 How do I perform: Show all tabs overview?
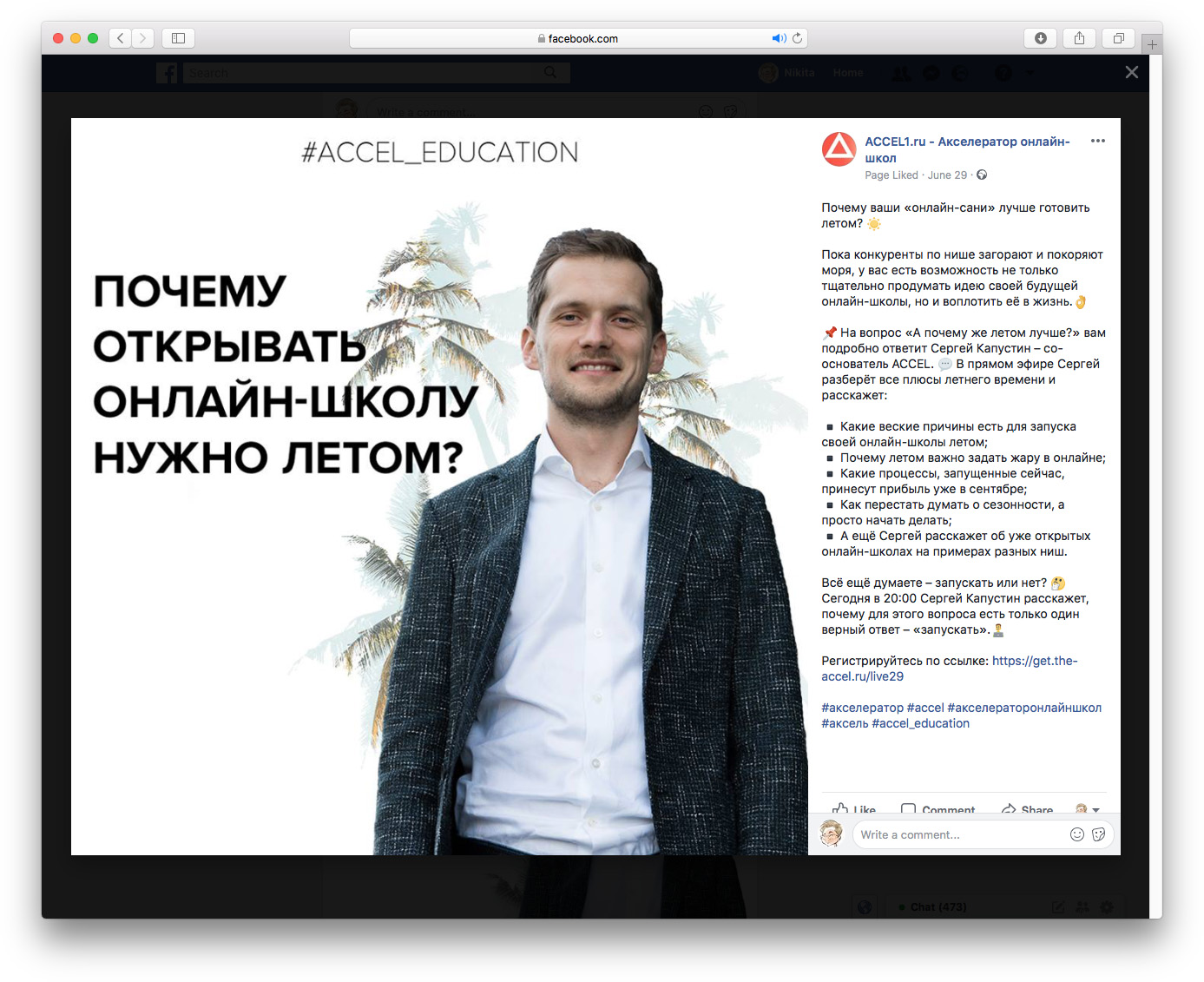point(1118,38)
